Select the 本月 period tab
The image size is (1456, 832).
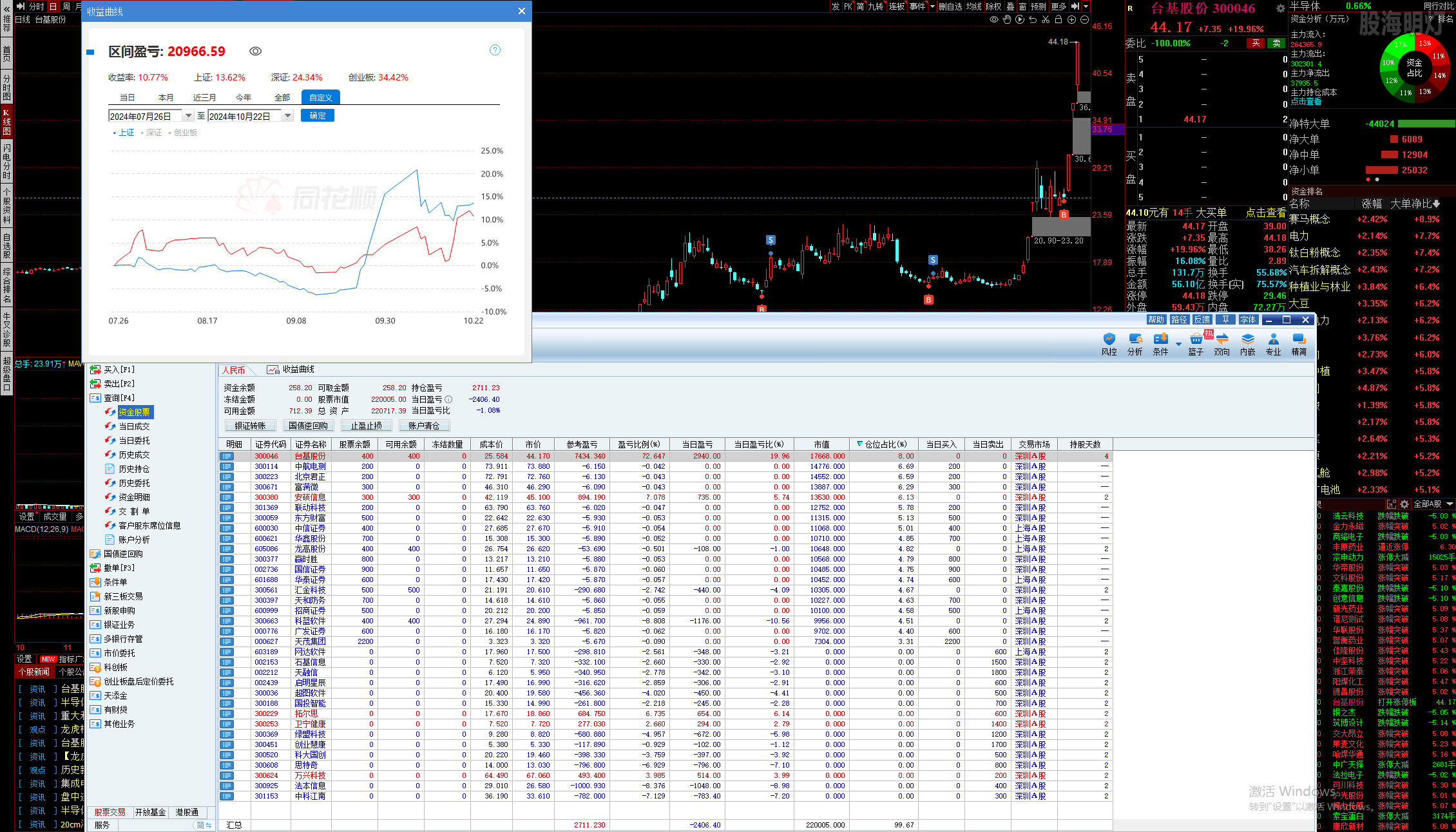[x=166, y=97]
